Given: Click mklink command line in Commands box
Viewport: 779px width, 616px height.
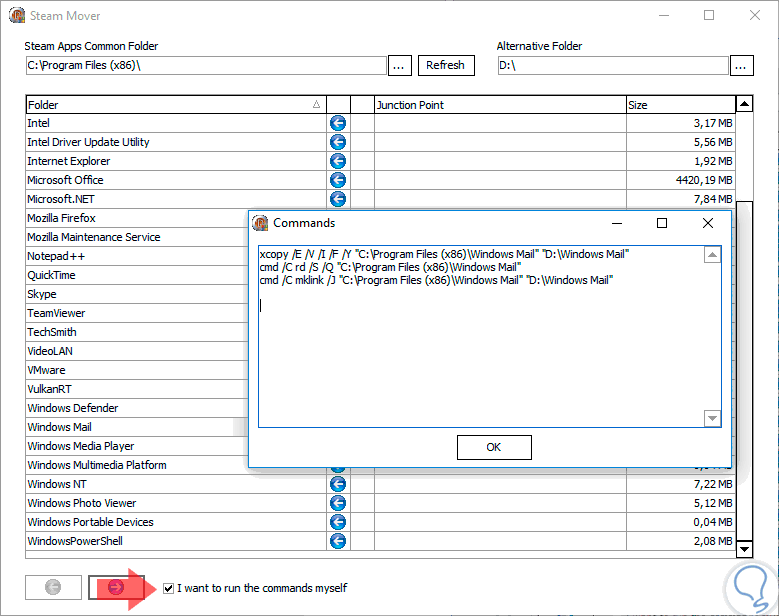Looking at the screenshot, I should coord(436,280).
